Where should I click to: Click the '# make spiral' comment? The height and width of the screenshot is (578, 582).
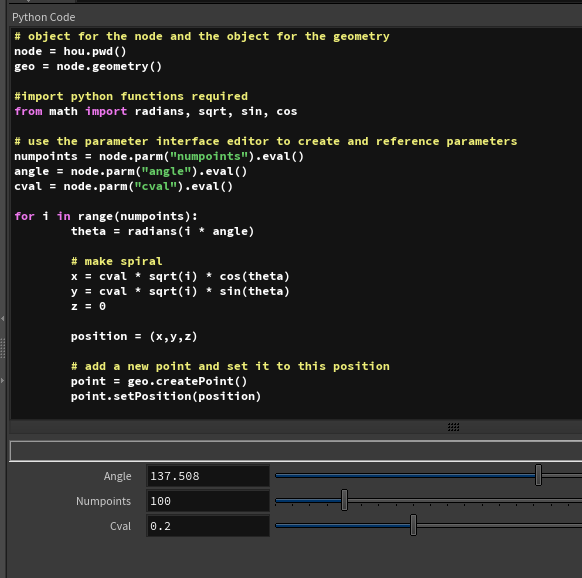click(117, 261)
